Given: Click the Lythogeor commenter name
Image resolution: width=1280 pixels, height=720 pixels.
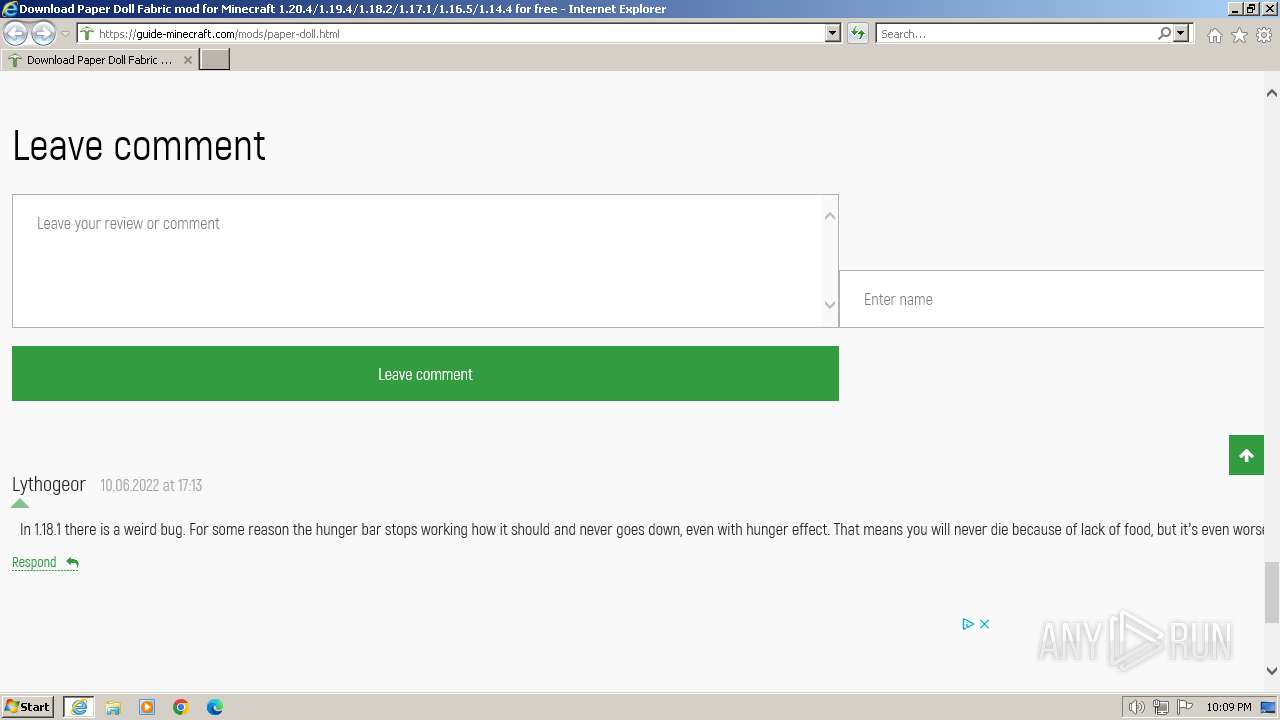Looking at the screenshot, I should 49,484.
